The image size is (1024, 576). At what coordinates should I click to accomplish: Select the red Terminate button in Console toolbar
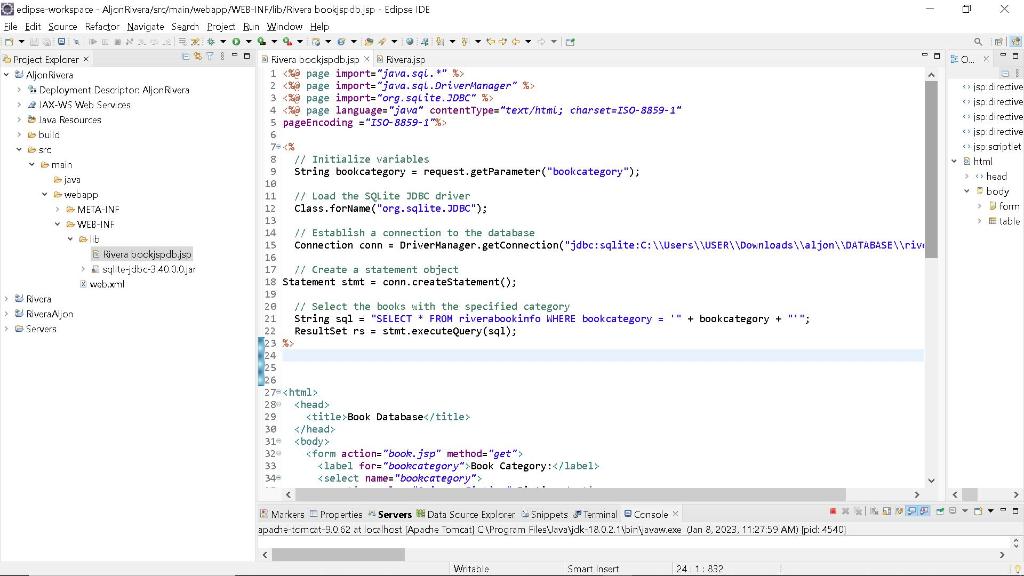[x=833, y=511]
